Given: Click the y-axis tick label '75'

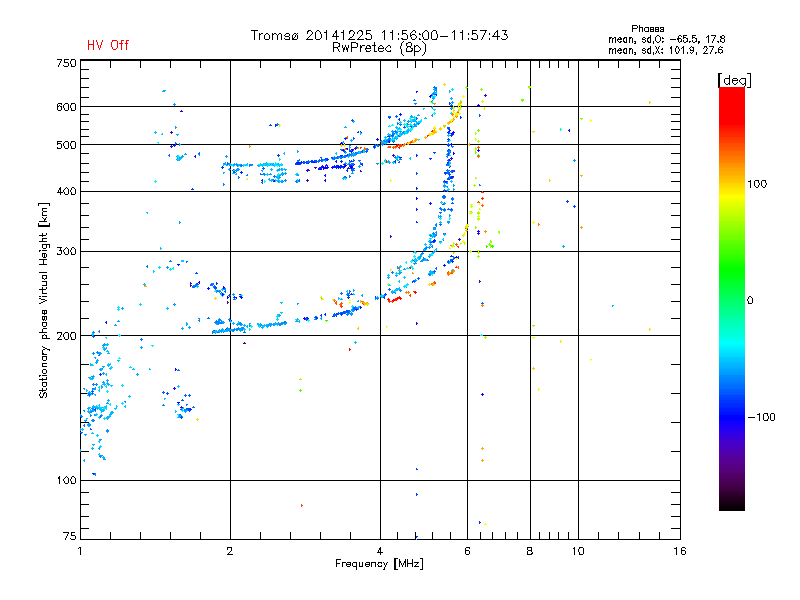Looking at the screenshot, I should click(70, 536).
